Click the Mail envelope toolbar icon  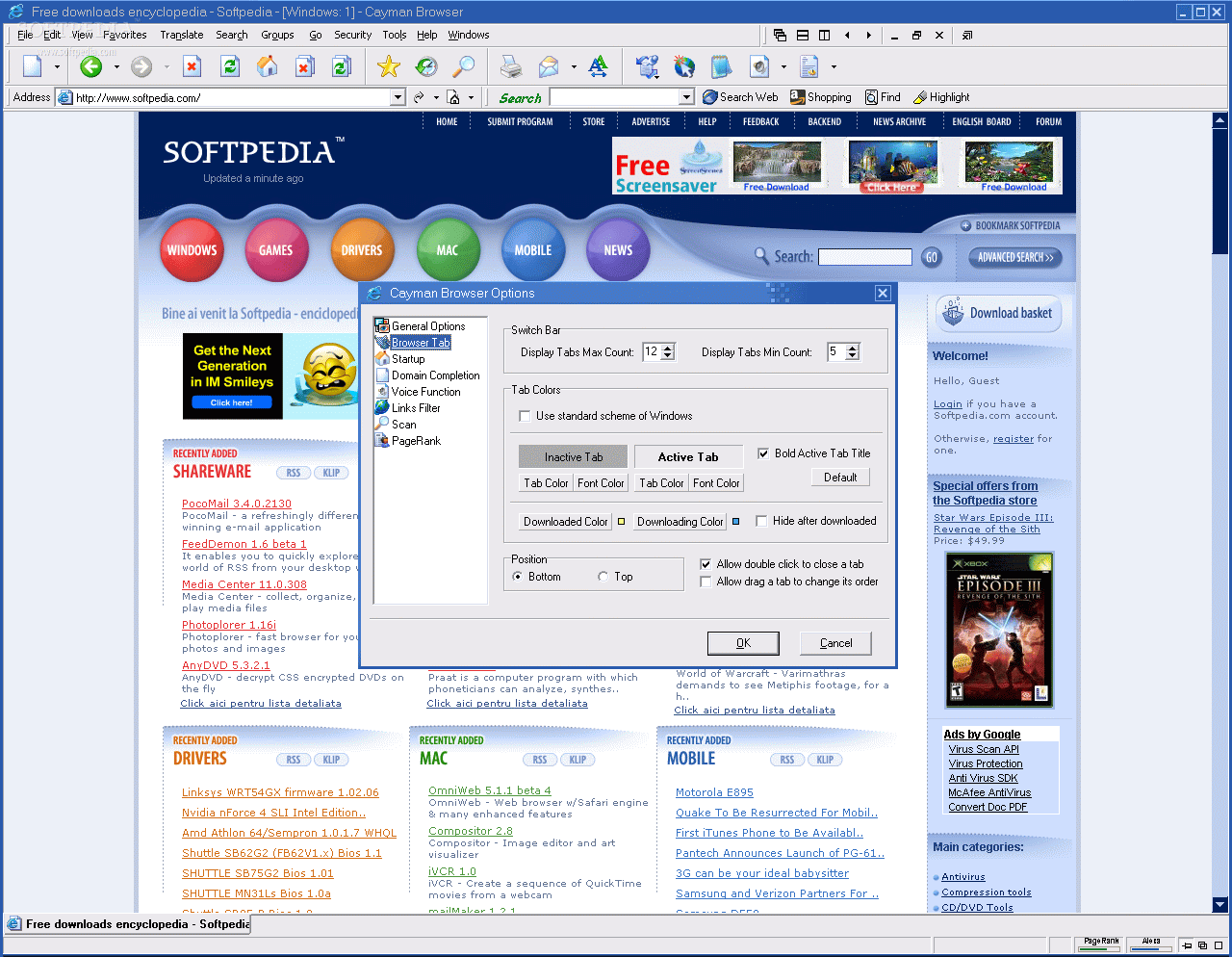pyautogui.click(x=549, y=66)
